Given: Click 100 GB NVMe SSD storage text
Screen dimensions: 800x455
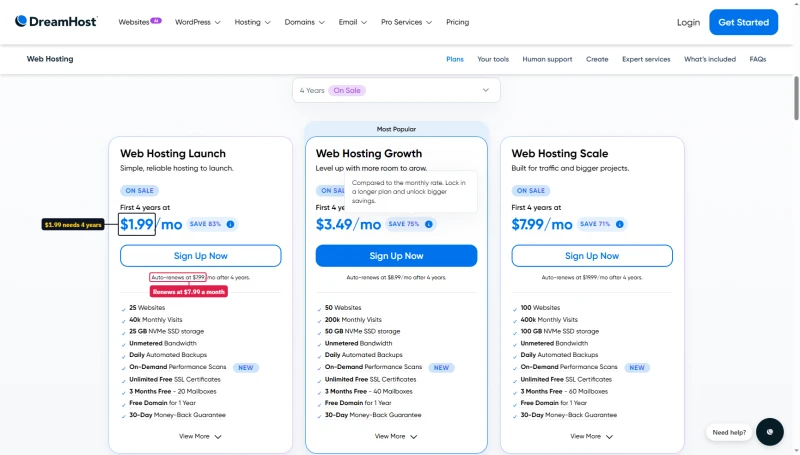Looking at the screenshot, I should (560, 332).
